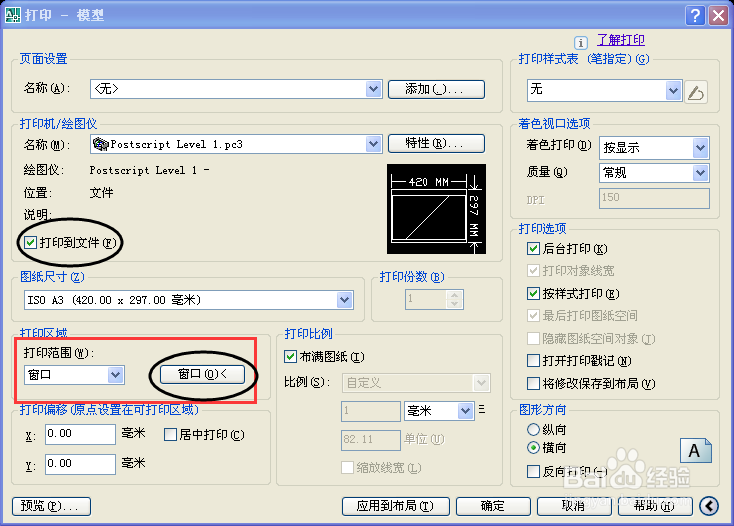Close the 打印 dialog window
734x526 pixels.
(718, 15)
